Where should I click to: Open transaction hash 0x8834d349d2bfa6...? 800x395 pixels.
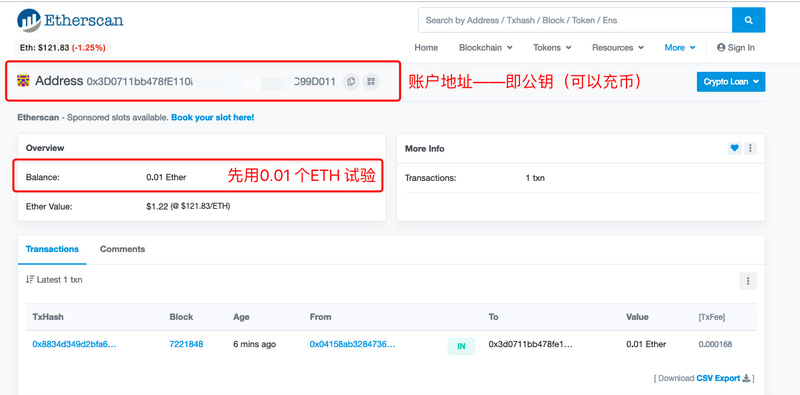(74, 344)
